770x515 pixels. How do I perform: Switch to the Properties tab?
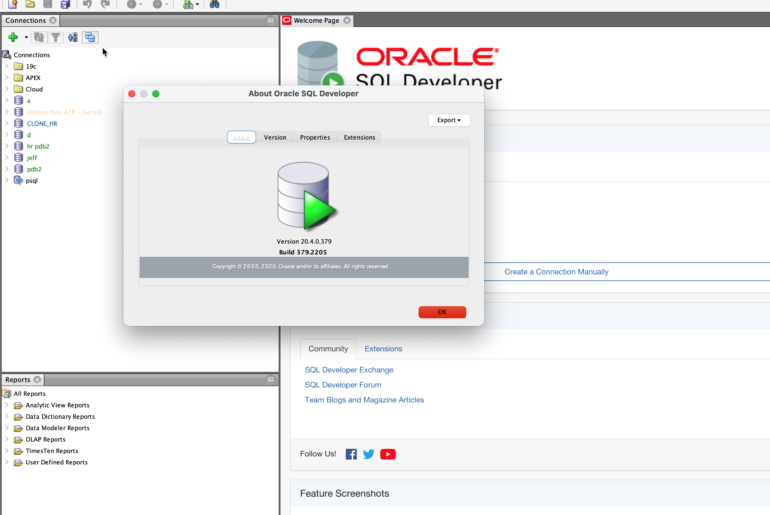click(315, 137)
